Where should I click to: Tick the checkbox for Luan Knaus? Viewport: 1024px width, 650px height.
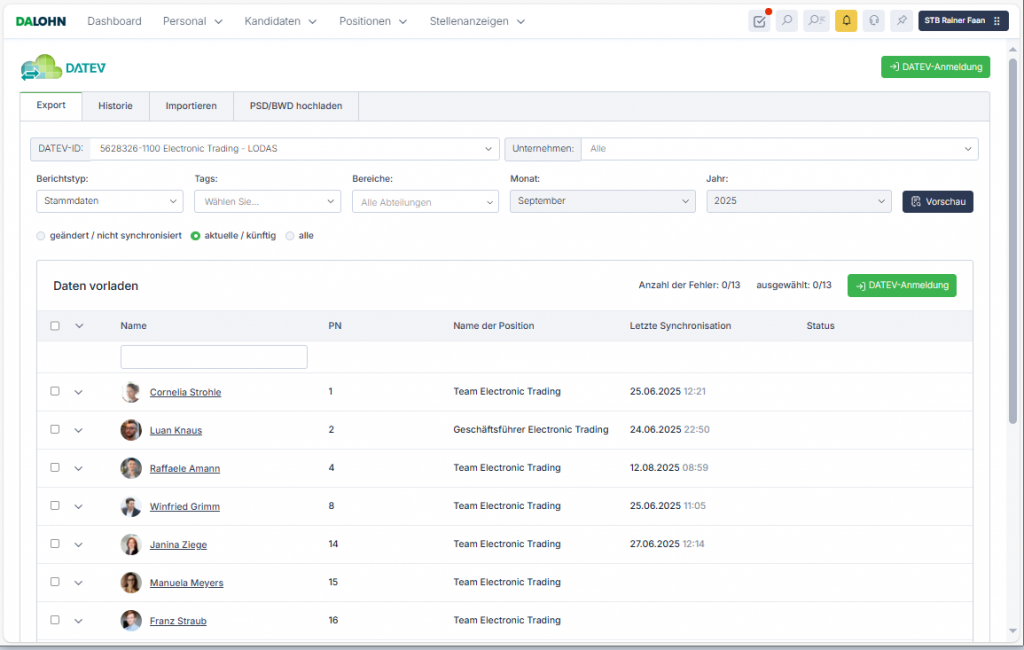(55, 430)
